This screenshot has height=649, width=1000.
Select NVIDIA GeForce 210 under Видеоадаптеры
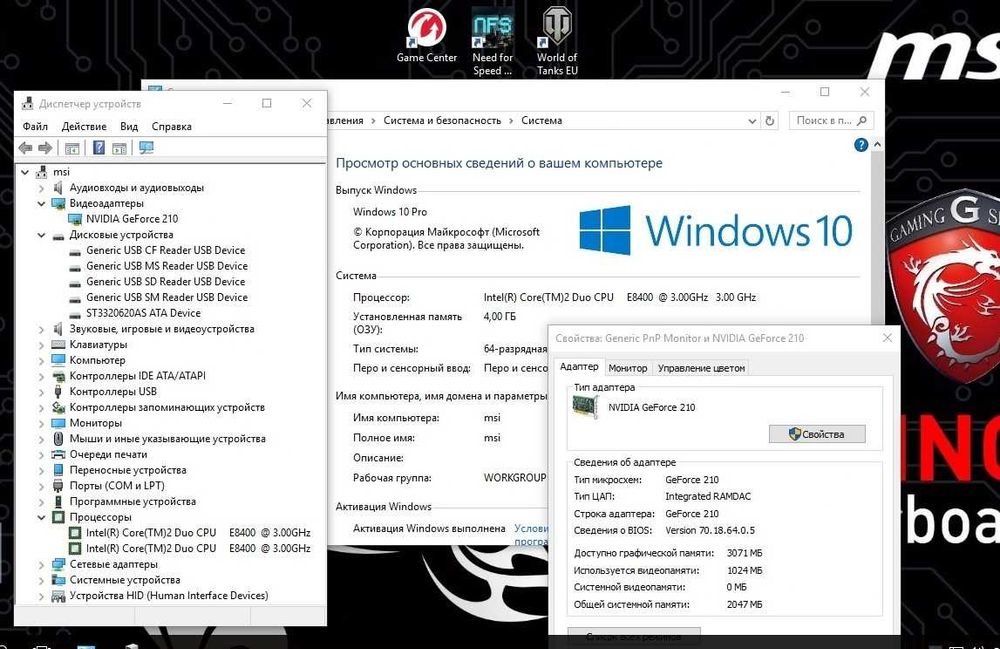click(132, 219)
